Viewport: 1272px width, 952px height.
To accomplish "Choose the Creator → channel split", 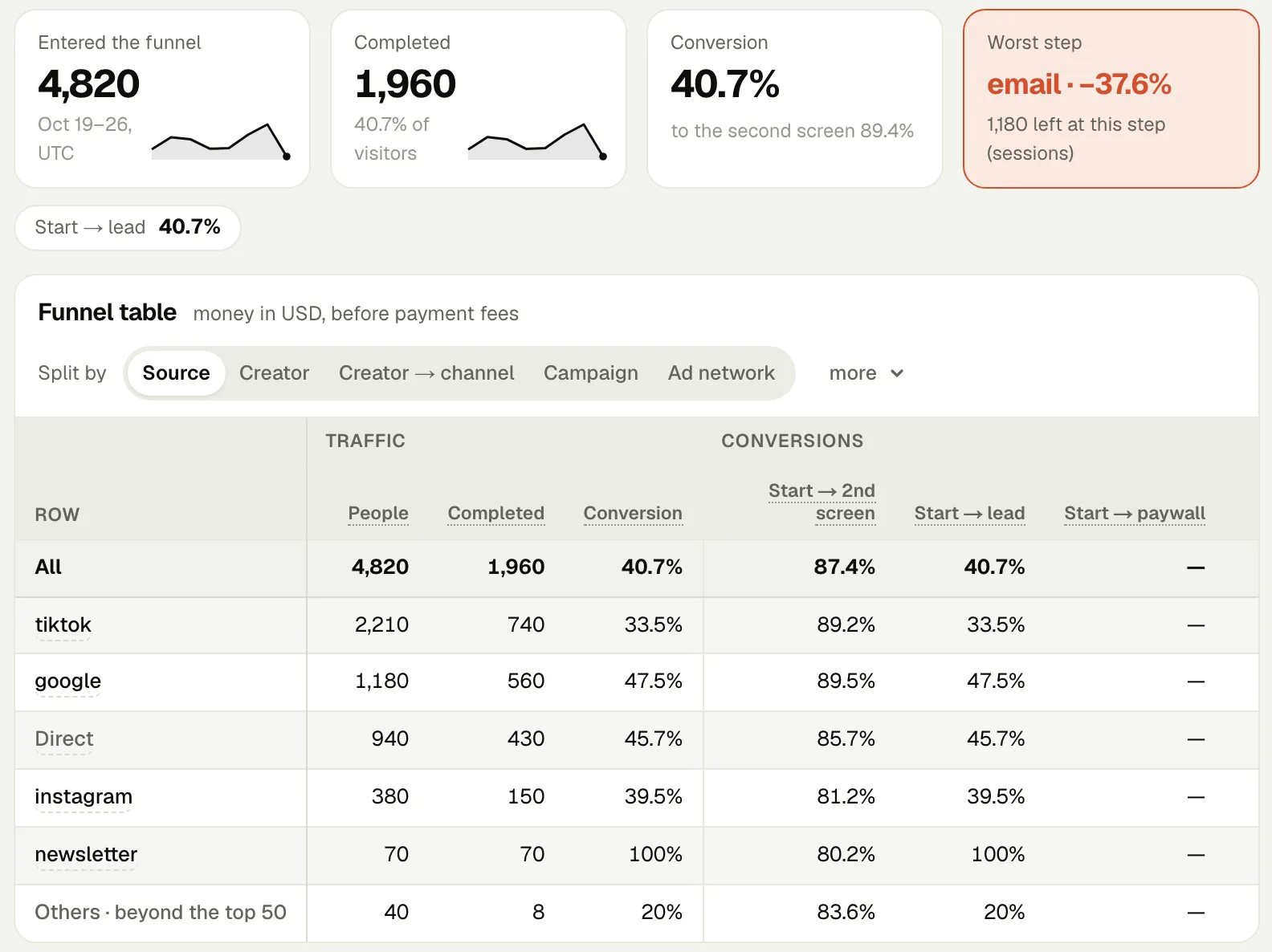I will click(426, 373).
